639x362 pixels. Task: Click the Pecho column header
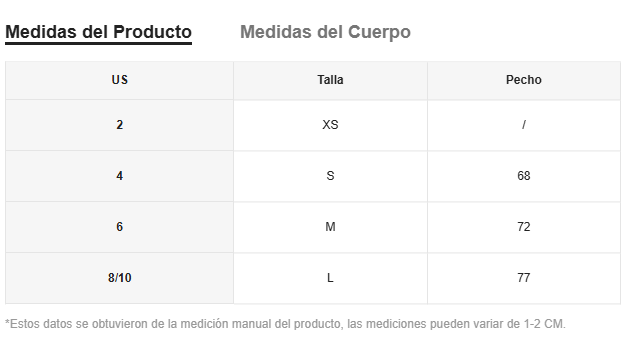click(524, 80)
